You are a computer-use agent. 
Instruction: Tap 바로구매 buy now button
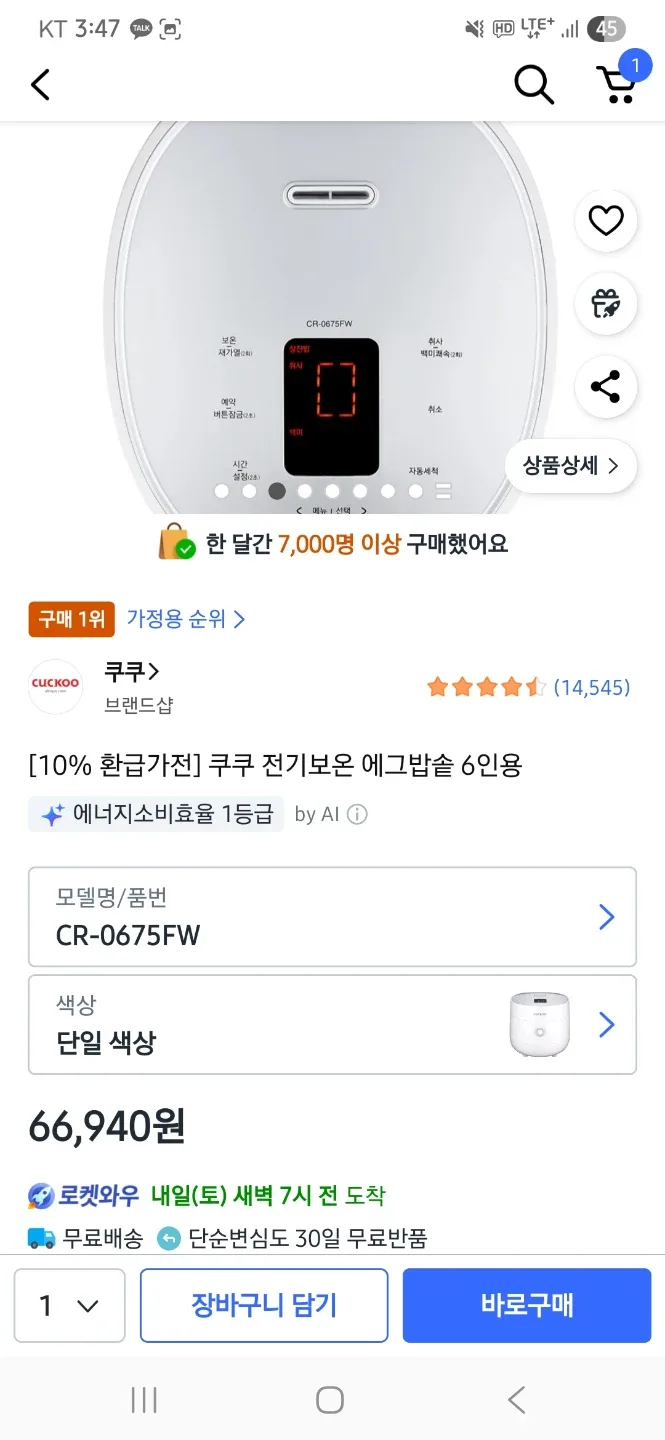(x=526, y=1305)
